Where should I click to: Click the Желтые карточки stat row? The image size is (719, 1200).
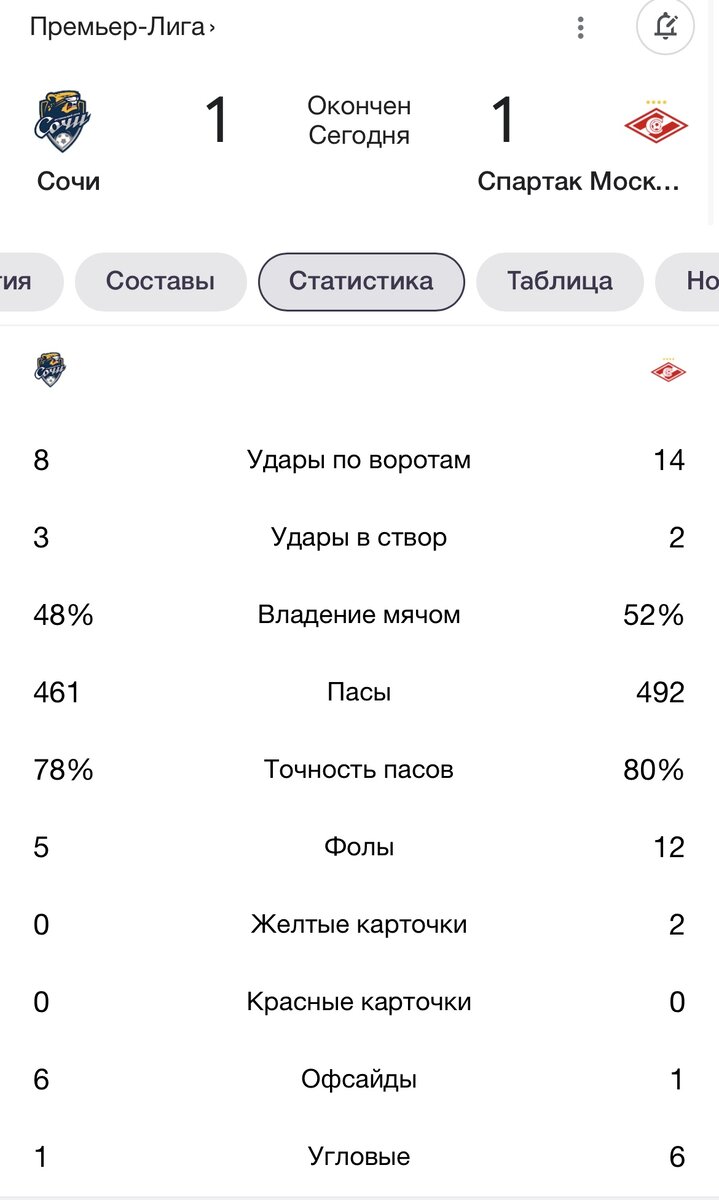pos(360,924)
